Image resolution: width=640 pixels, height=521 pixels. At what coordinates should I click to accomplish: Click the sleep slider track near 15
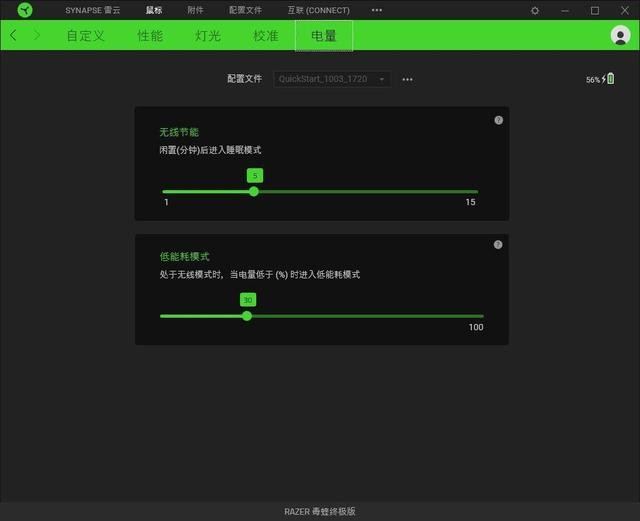[x=469, y=191]
